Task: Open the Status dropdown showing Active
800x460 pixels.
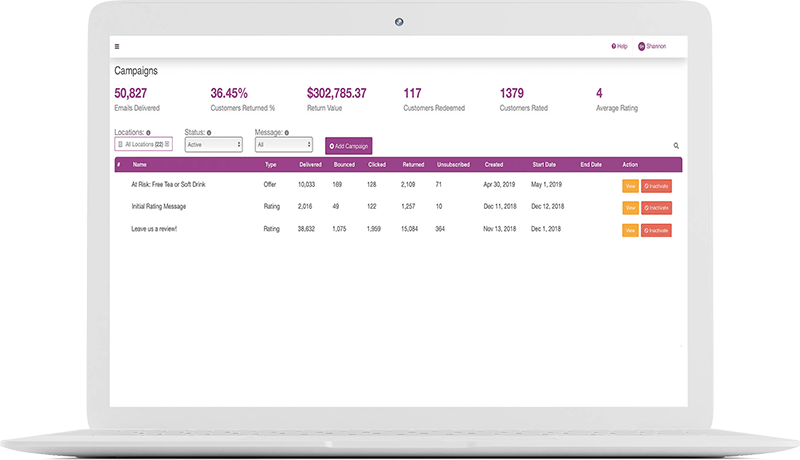Action: click(x=214, y=145)
